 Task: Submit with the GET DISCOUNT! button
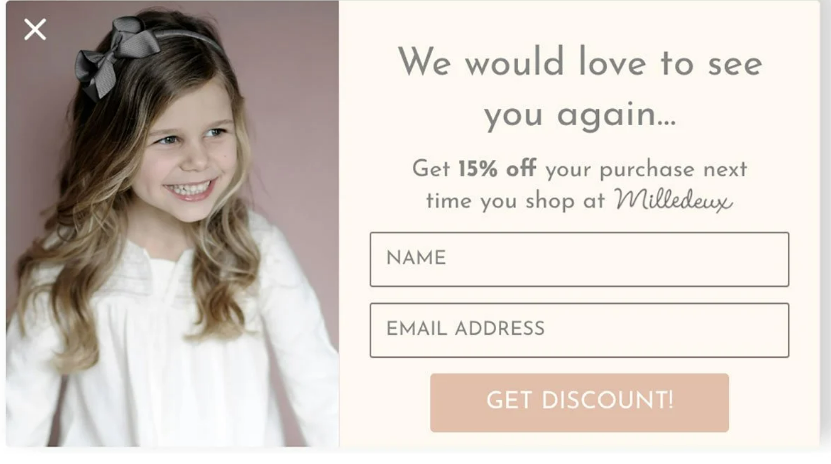(579, 403)
